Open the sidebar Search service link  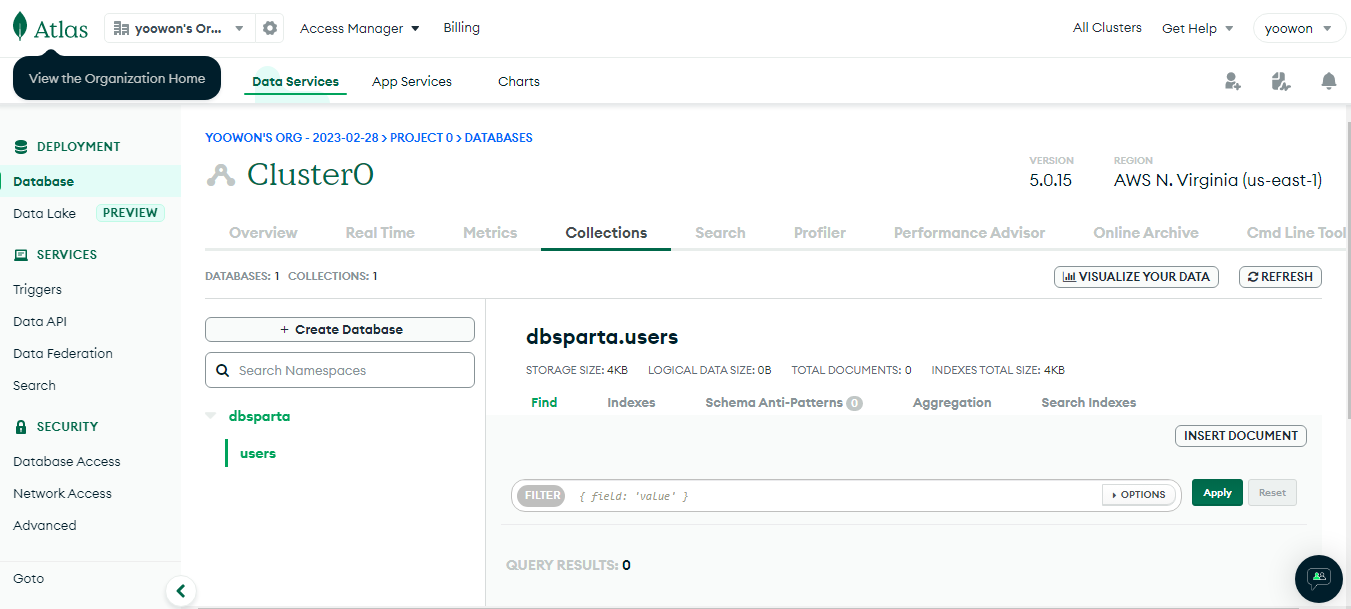pos(34,386)
